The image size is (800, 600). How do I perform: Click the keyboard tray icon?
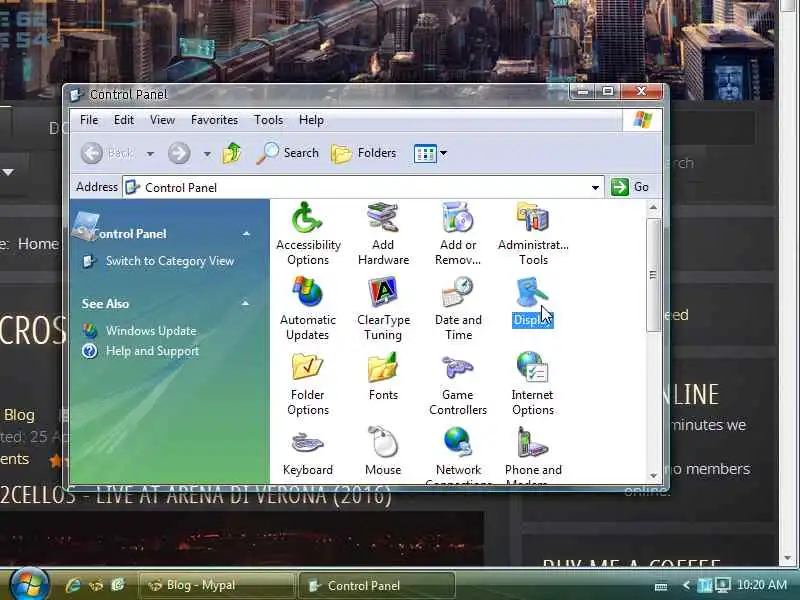click(661, 586)
